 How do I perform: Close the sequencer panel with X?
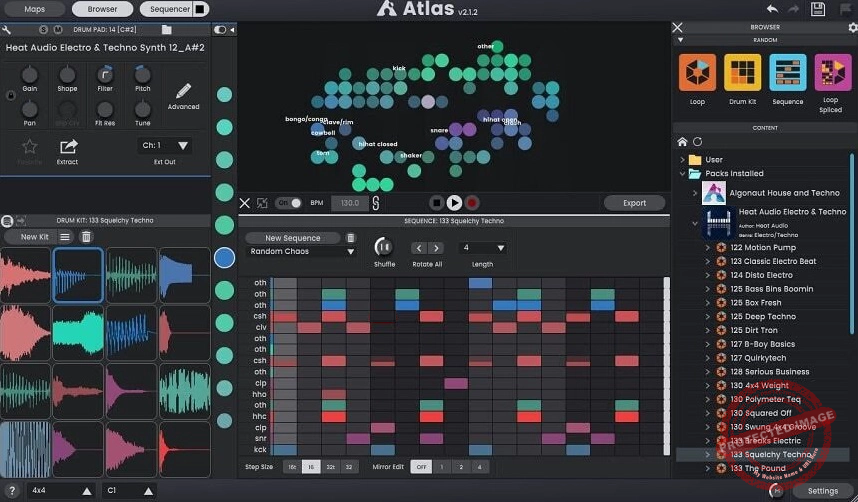(x=245, y=203)
